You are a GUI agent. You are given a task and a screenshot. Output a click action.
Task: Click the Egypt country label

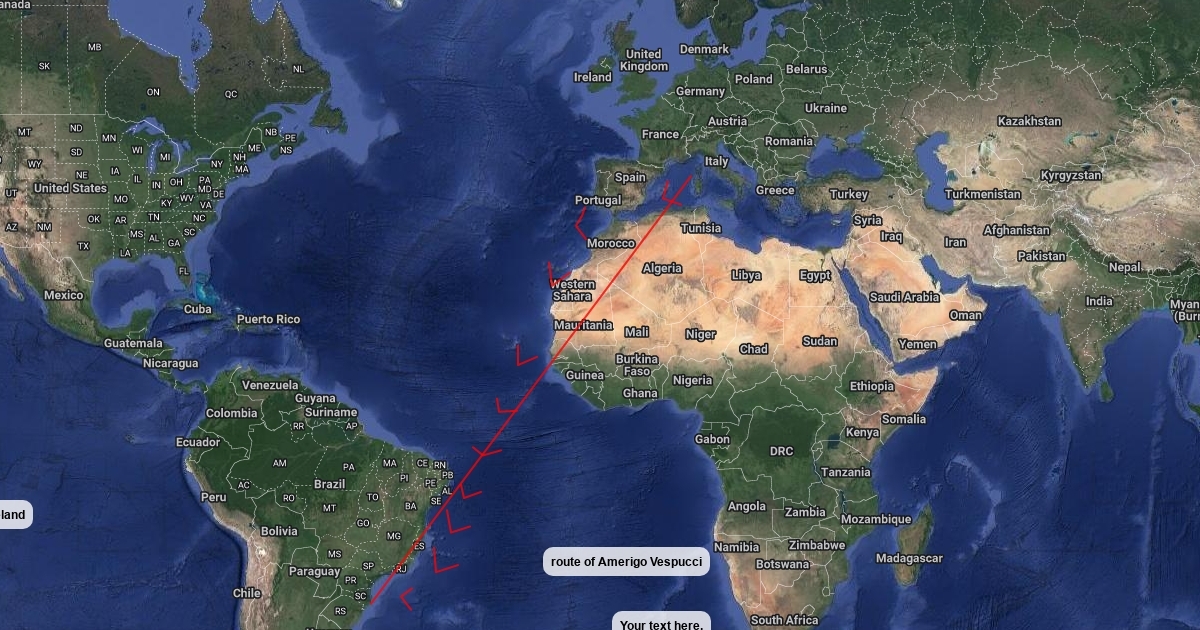click(815, 275)
